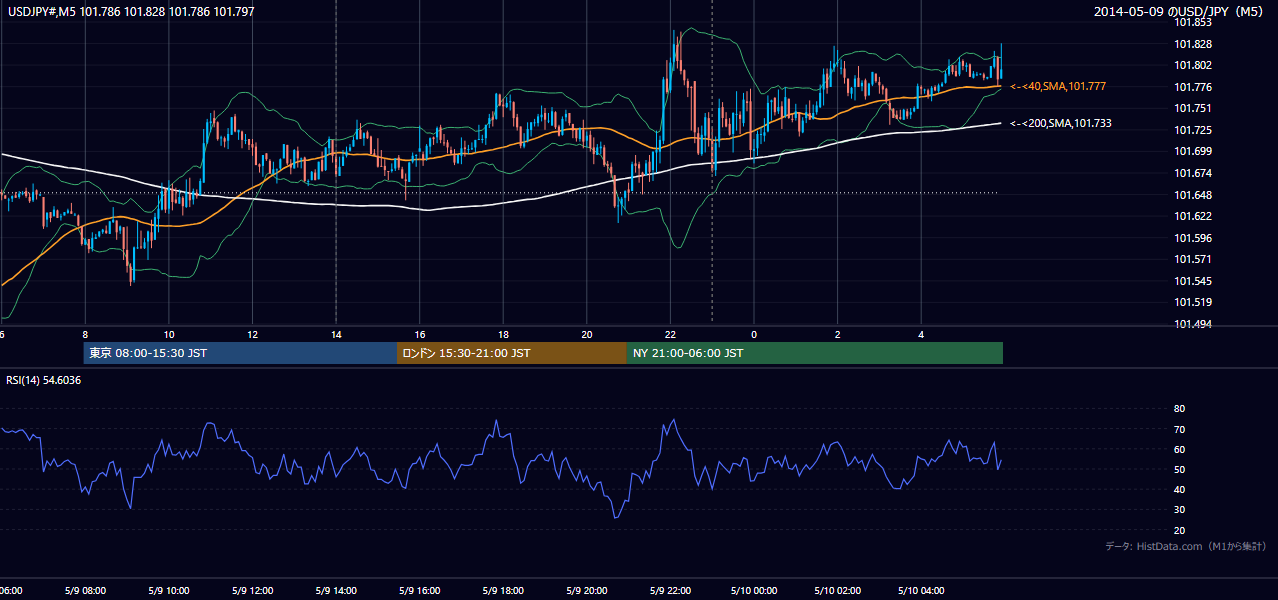1278x600 pixels.
Task: Click price axis value 101.853
Action: [x=1192, y=22]
